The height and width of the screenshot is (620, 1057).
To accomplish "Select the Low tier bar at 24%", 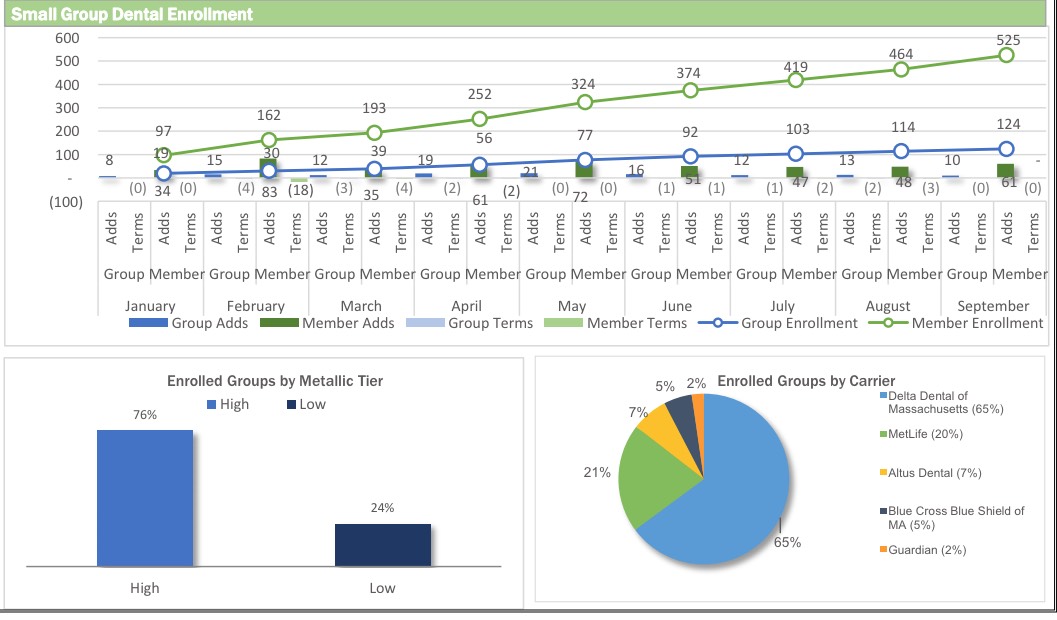I will click(382, 545).
